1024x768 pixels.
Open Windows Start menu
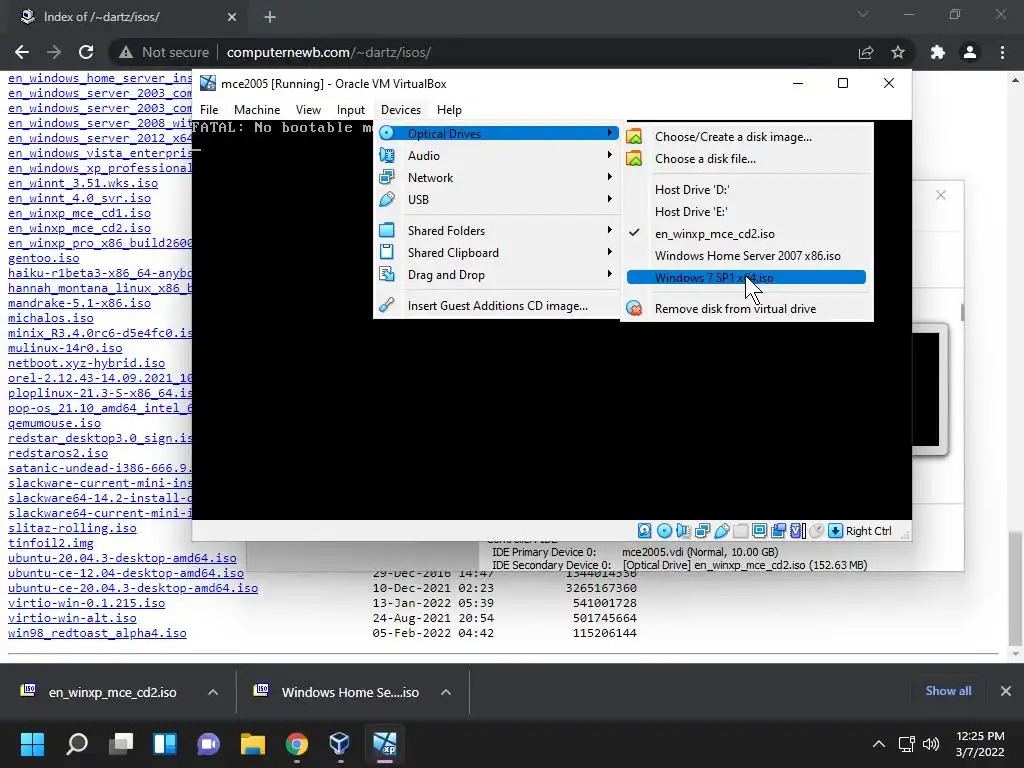(x=33, y=743)
